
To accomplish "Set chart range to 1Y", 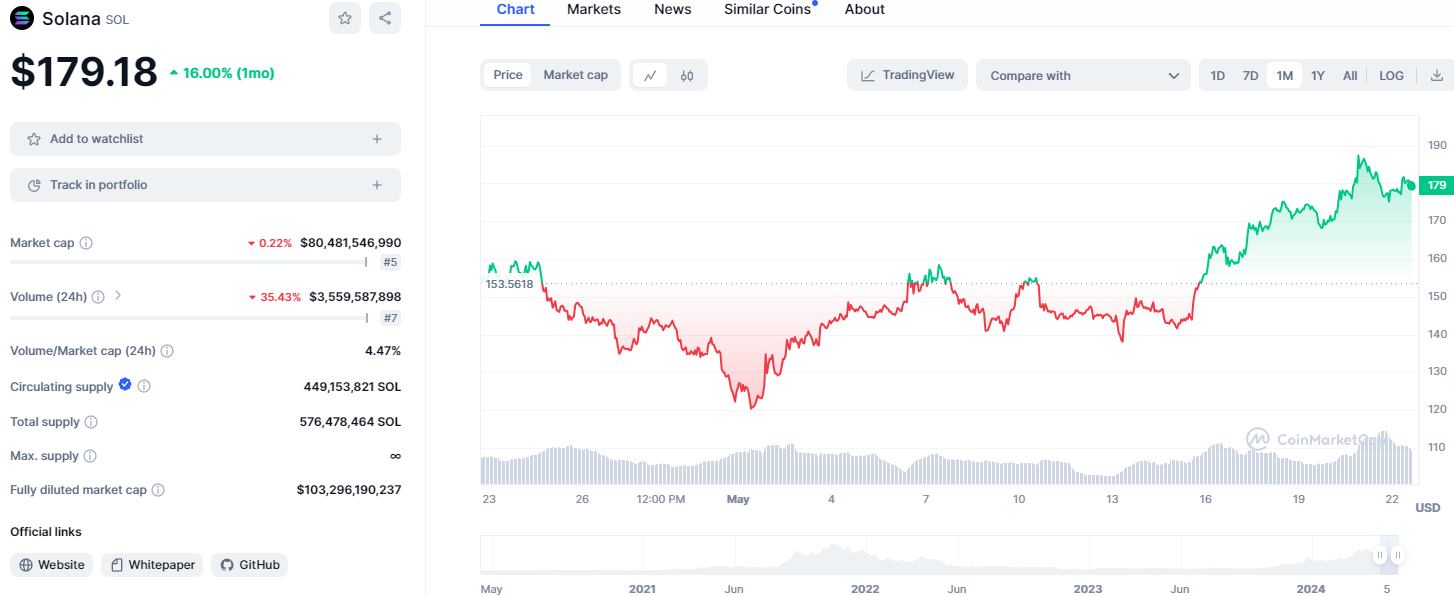I will point(1318,75).
